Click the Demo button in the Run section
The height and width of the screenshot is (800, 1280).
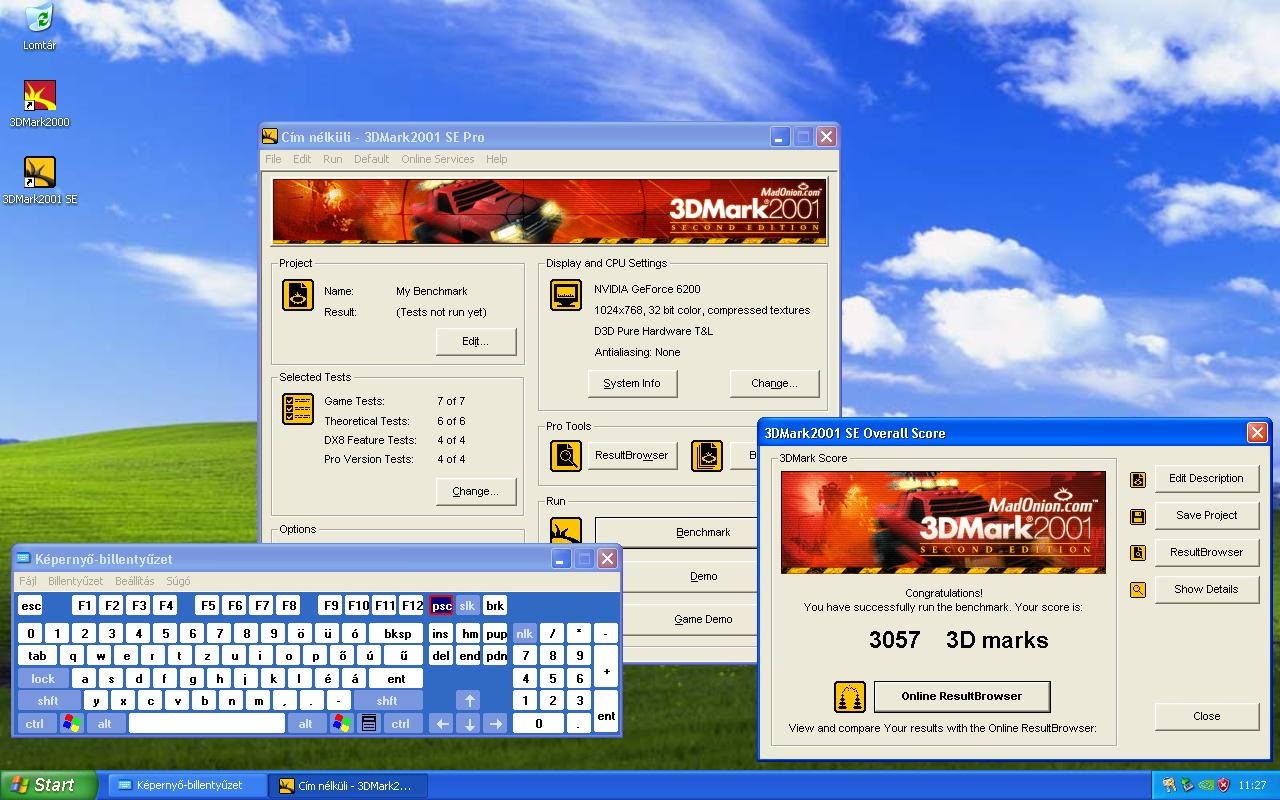coord(689,576)
